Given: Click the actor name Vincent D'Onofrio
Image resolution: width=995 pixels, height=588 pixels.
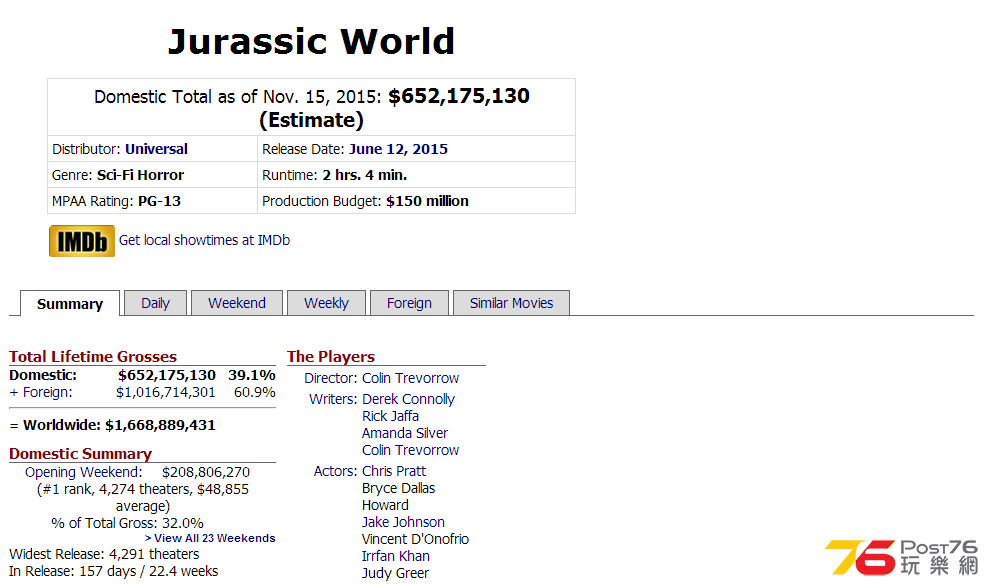Looking at the screenshot, I should pos(415,539).
